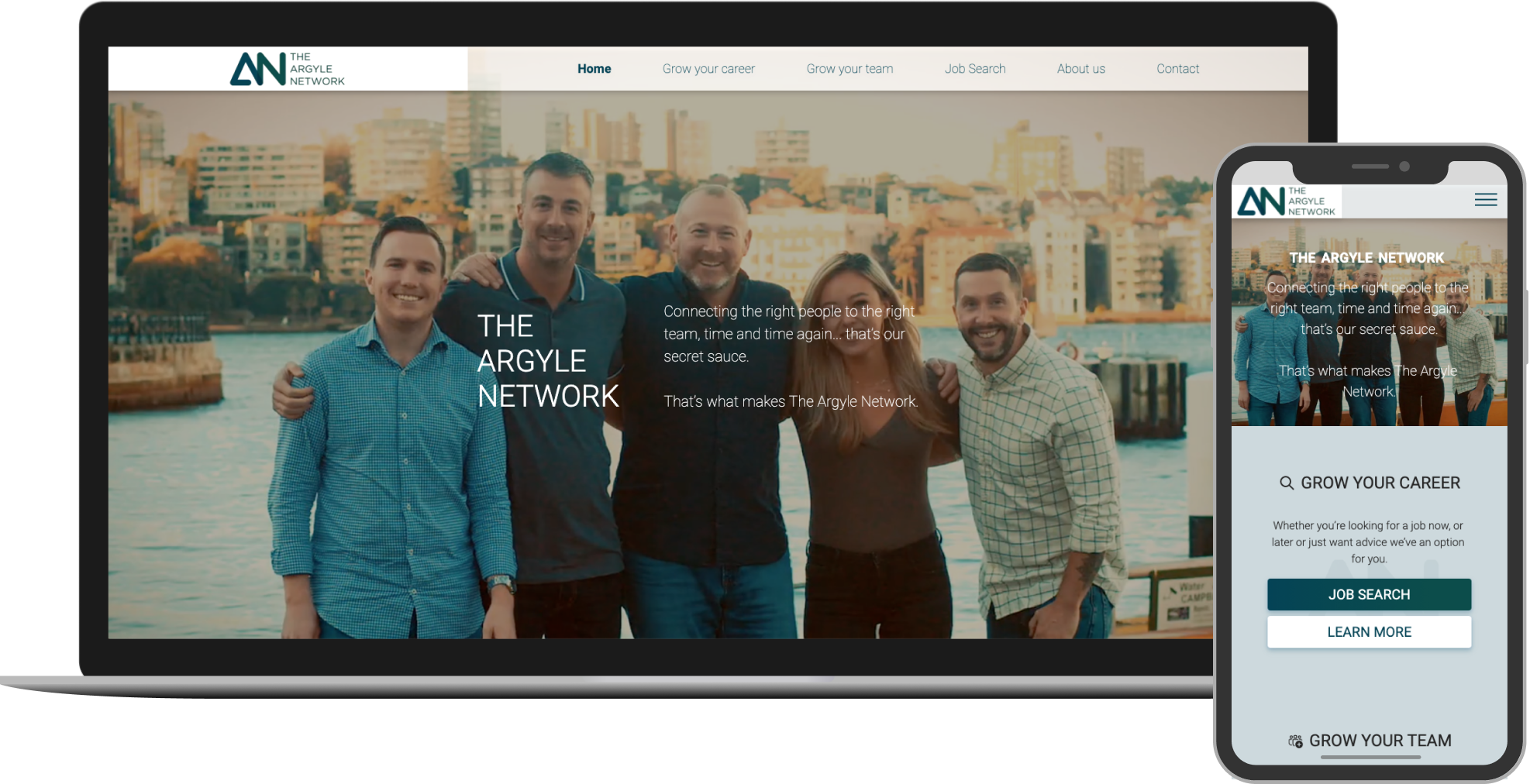The height and width of the screenshot is (784, 1530).
Task: Go to Job Search in the laptop nav bar
Action: [975, 69]
